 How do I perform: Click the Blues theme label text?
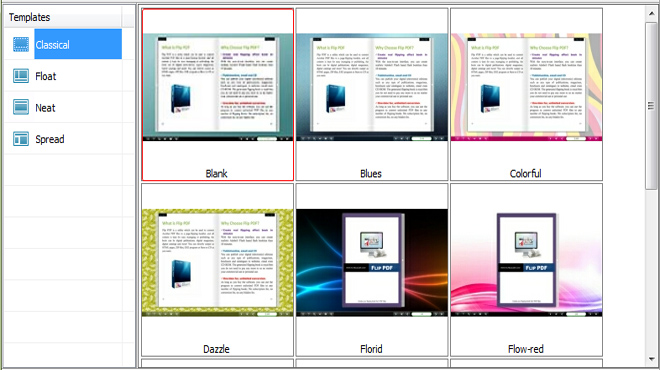coord(371,173)
